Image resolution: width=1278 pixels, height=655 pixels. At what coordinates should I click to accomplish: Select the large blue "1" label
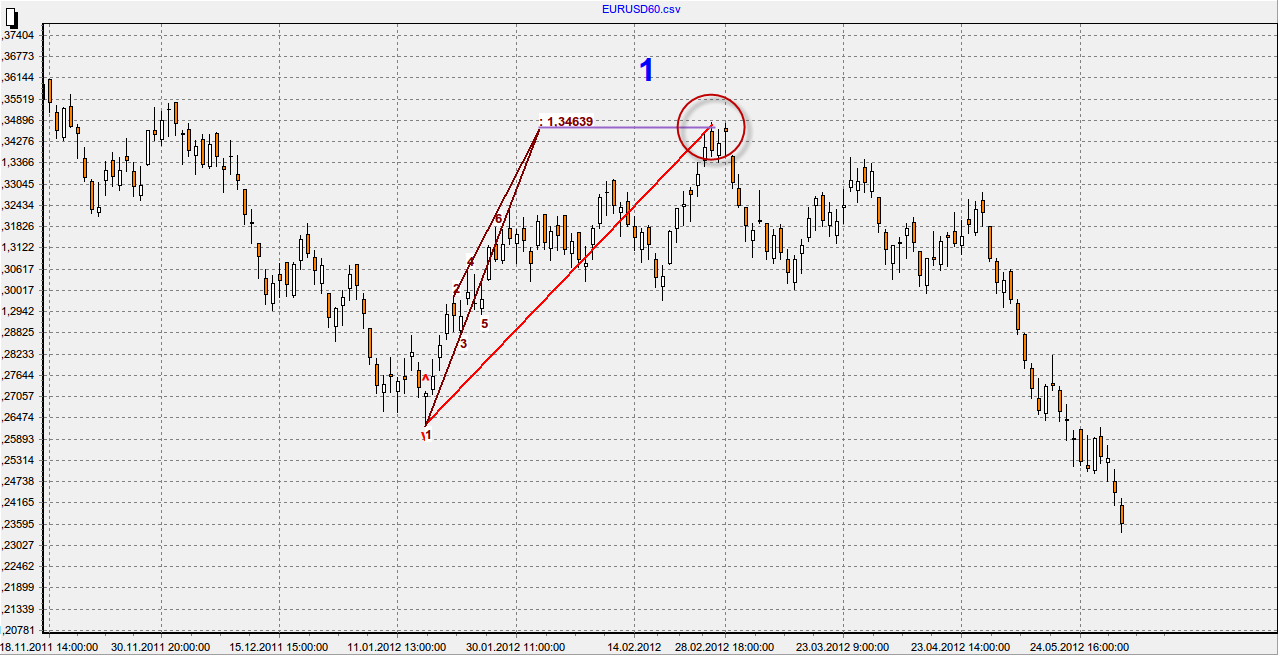pos(647,70)
